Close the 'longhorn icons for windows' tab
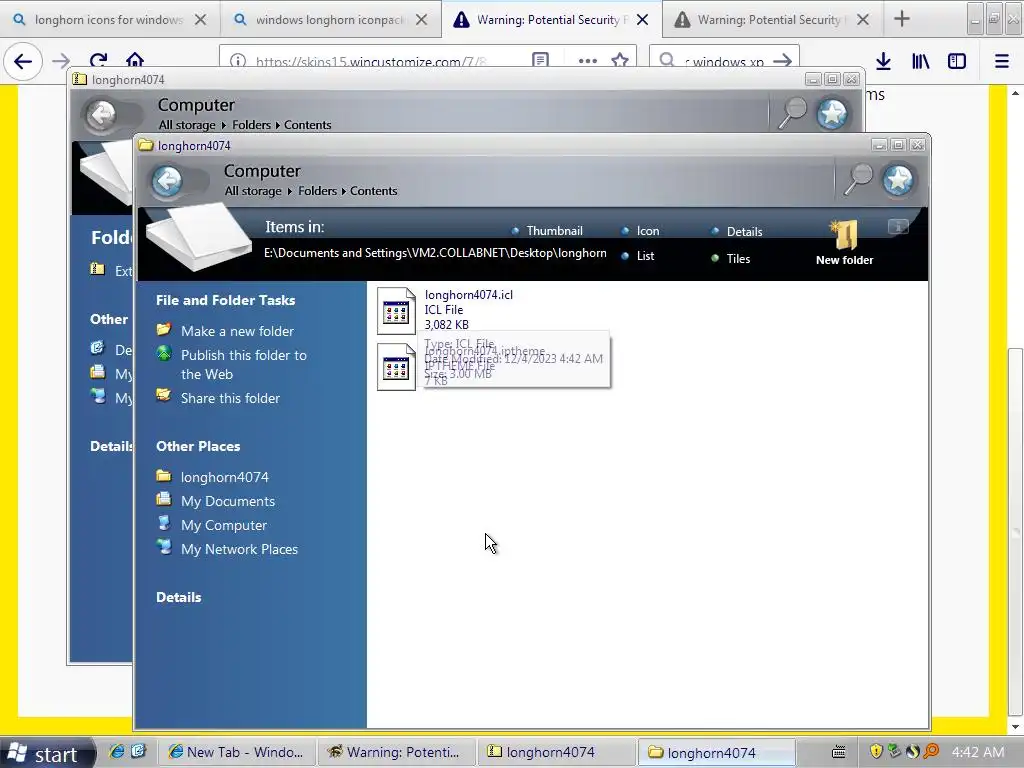This screenshot has width=1024, height=768. pyautogui.click(x=200, y=20)
